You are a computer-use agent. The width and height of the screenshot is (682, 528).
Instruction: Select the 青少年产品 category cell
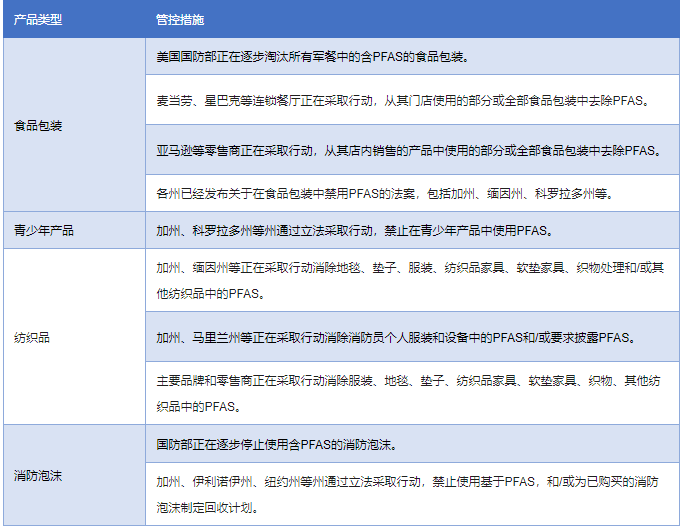pos(44,230)
